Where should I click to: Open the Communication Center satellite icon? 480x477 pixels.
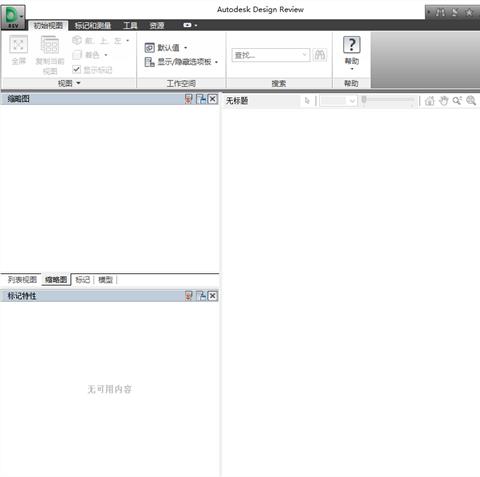tap(455, 13)
